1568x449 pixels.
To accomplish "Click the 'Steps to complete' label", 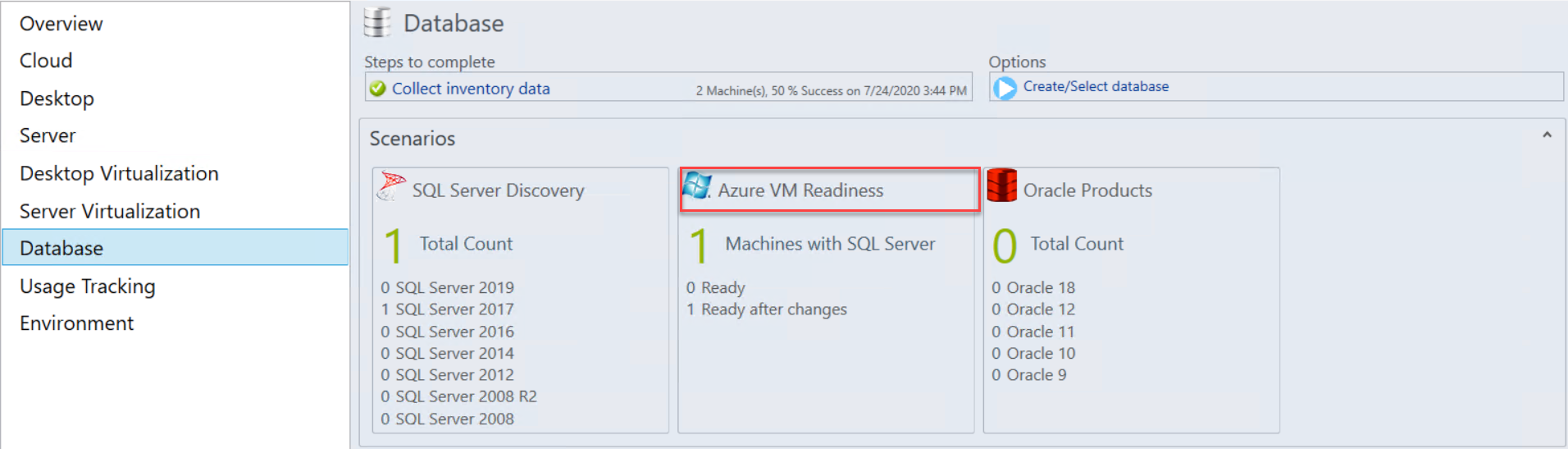I will click(430, 62).
